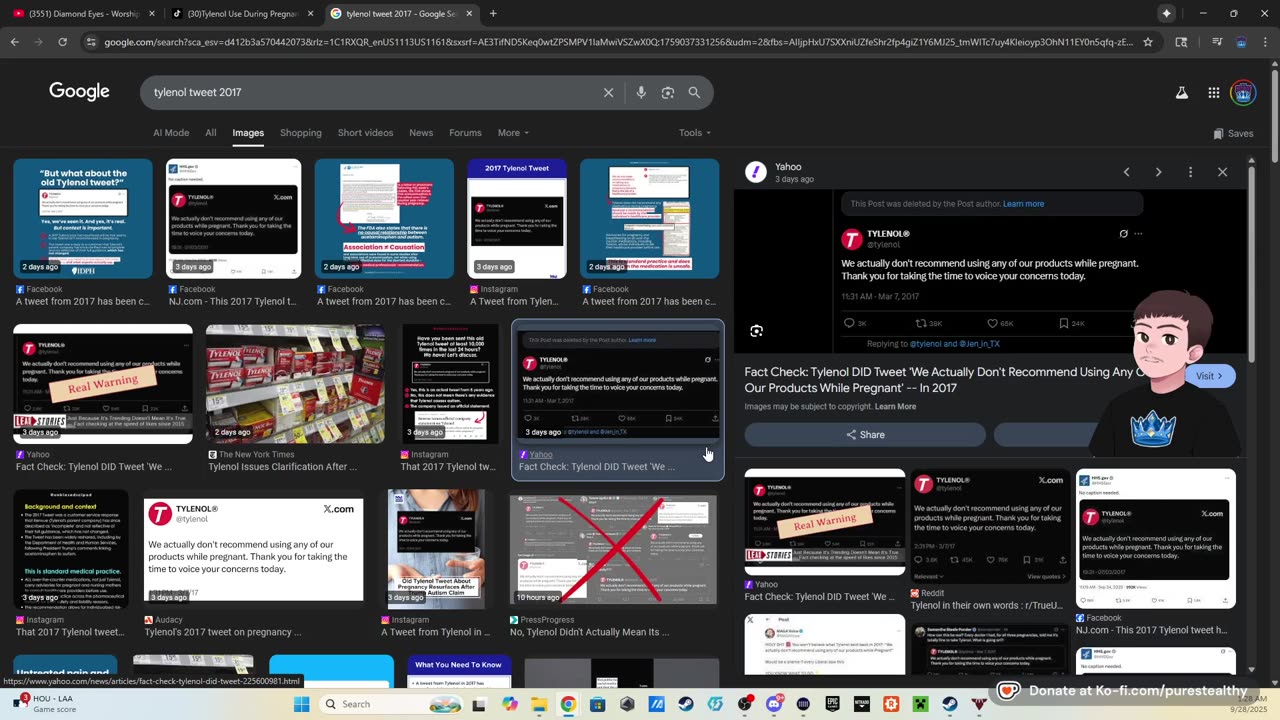The width and height of the screenshot is (1280, 720).
Task: Open Saves
Action: coord(1233,133)
